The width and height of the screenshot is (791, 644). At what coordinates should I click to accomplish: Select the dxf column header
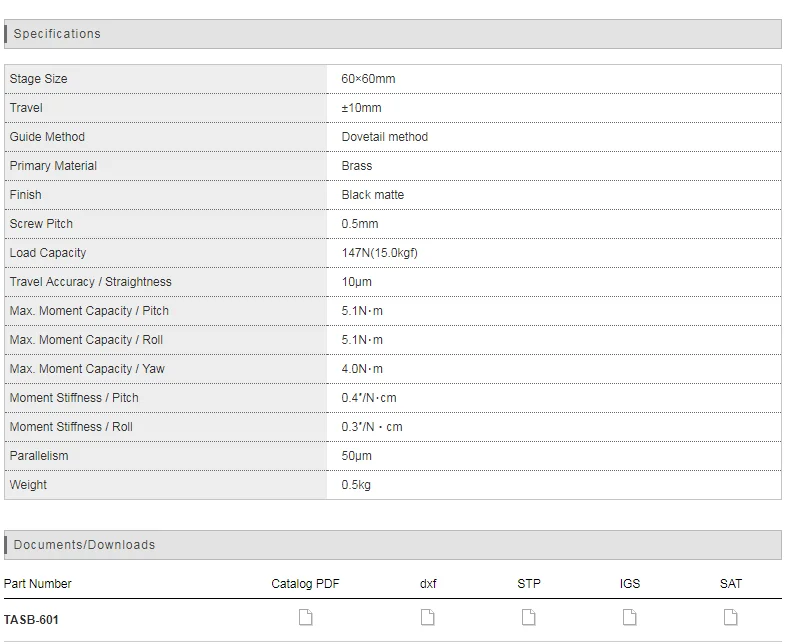[x=428, y=584]
